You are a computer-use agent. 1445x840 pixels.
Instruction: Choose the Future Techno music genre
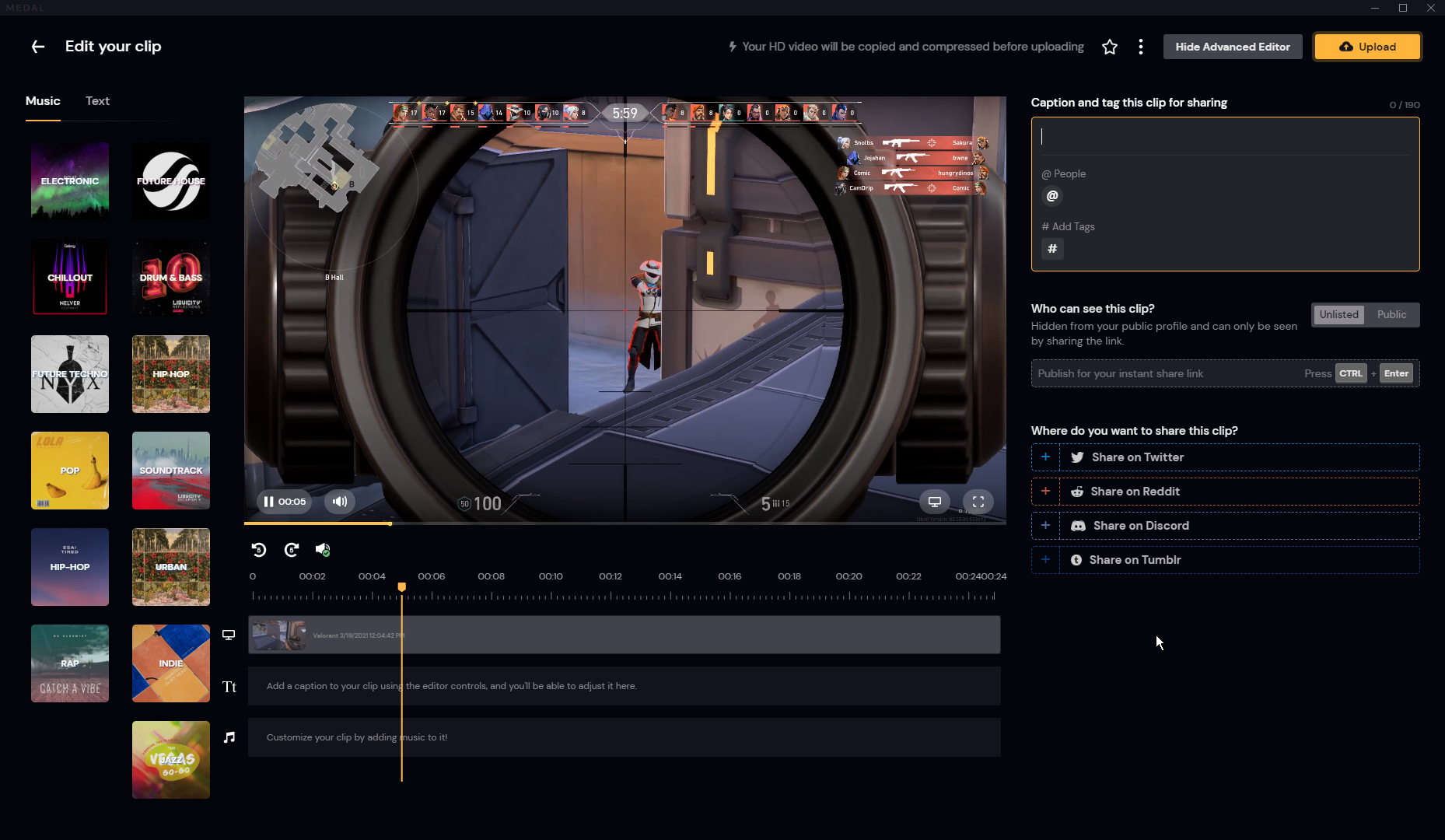coord(70,374)
